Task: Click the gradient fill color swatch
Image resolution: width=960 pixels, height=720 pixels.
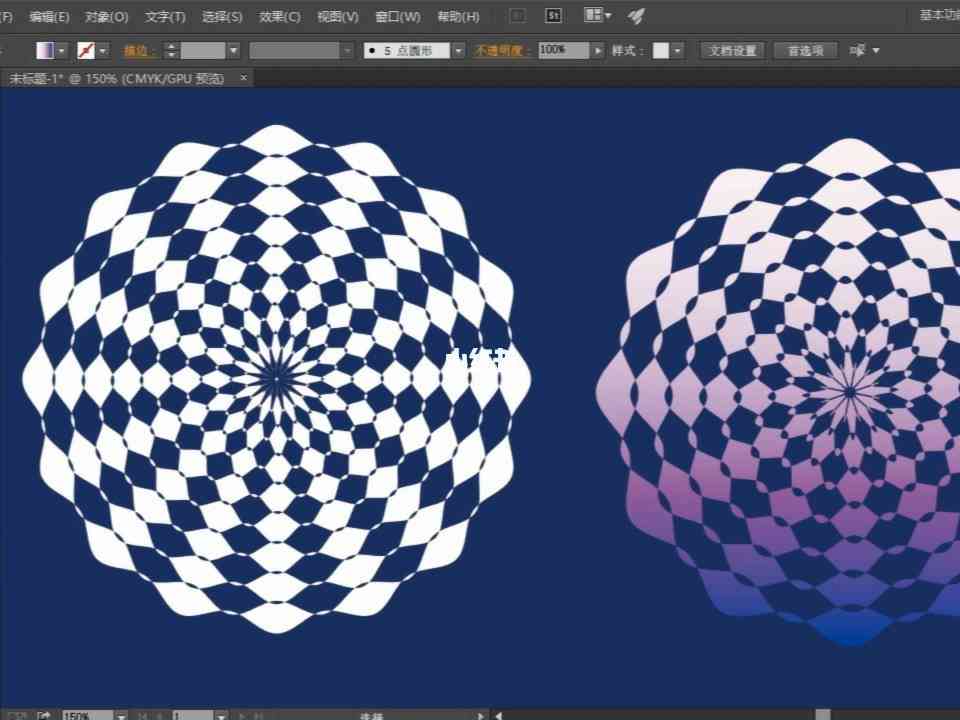Action: 45,50
